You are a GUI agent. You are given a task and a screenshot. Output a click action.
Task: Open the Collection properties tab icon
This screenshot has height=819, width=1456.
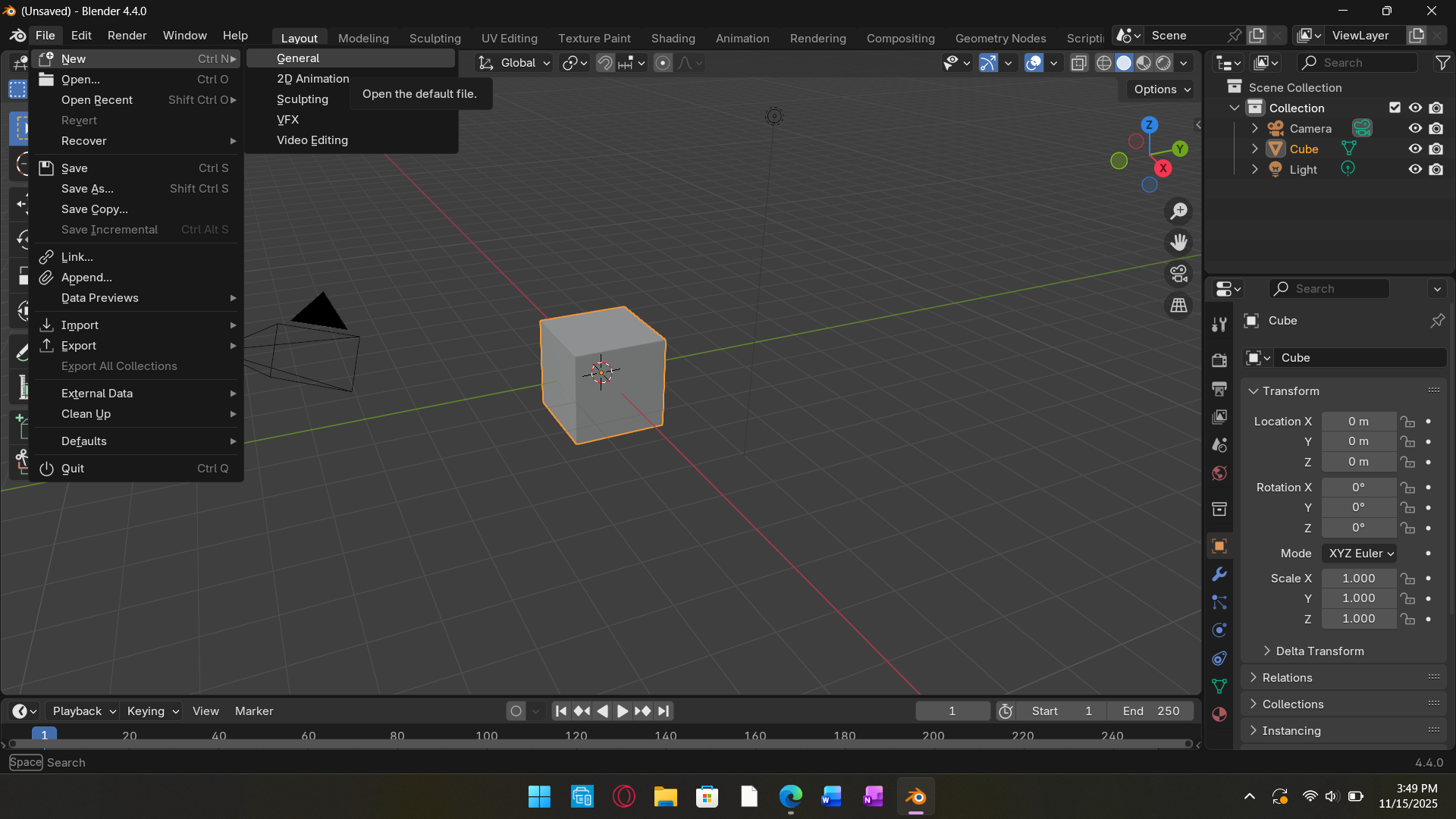click(1219, 509)
